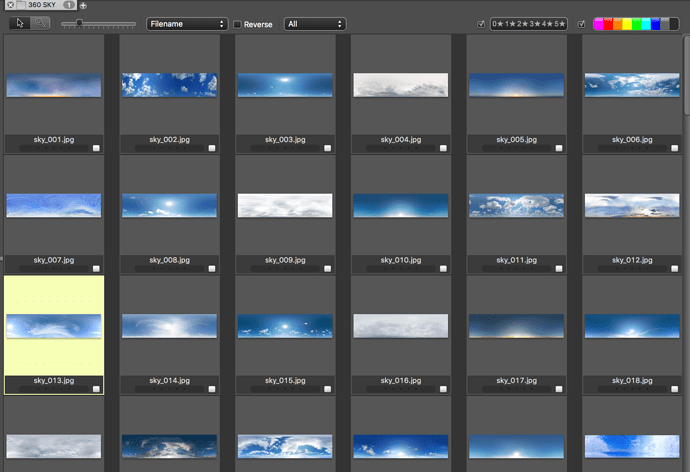This screenshot has height=472, width=690.
Task: Click the sky_007.jpg filename label
Action: click(x=54, y=260)
